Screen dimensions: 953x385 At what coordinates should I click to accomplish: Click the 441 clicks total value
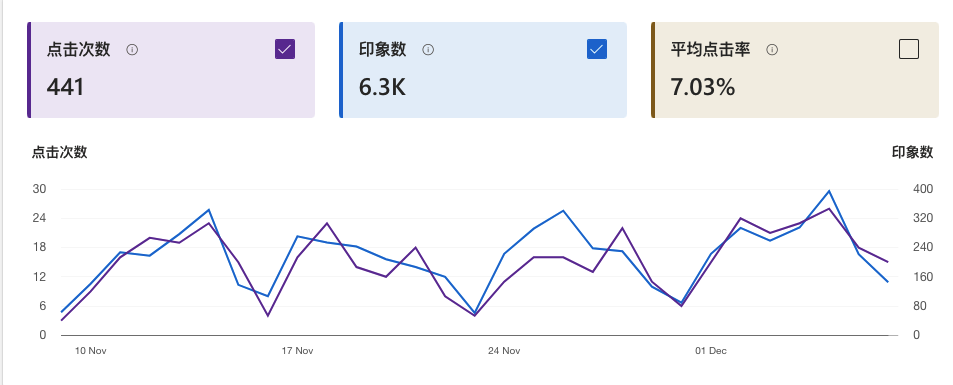[x=66, y=88]
